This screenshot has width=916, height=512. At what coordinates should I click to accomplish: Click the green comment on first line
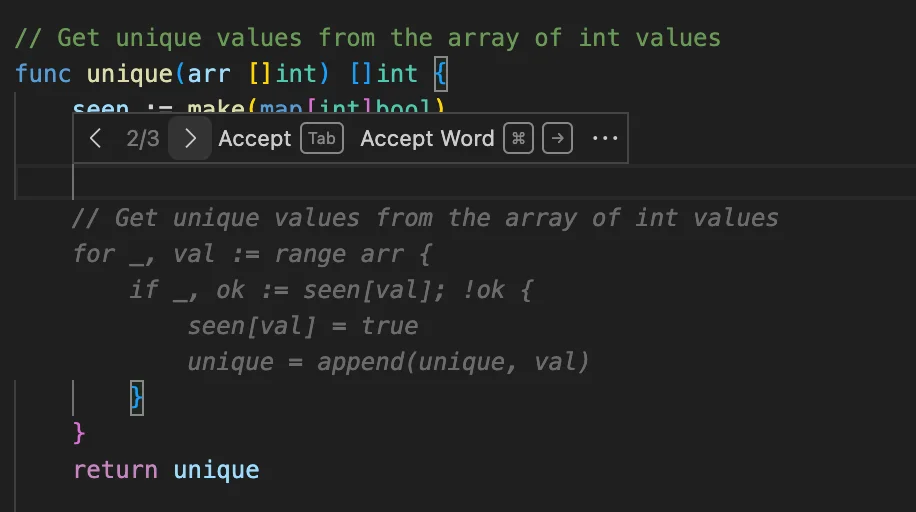point(367,38)
